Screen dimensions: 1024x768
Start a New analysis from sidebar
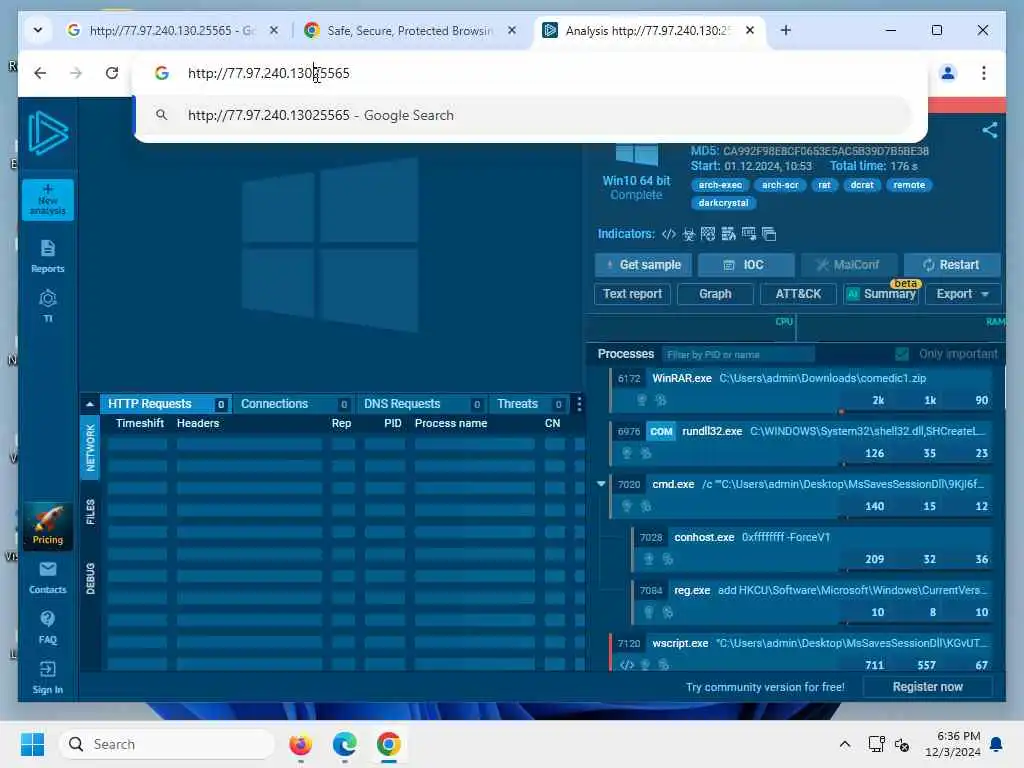48,200
